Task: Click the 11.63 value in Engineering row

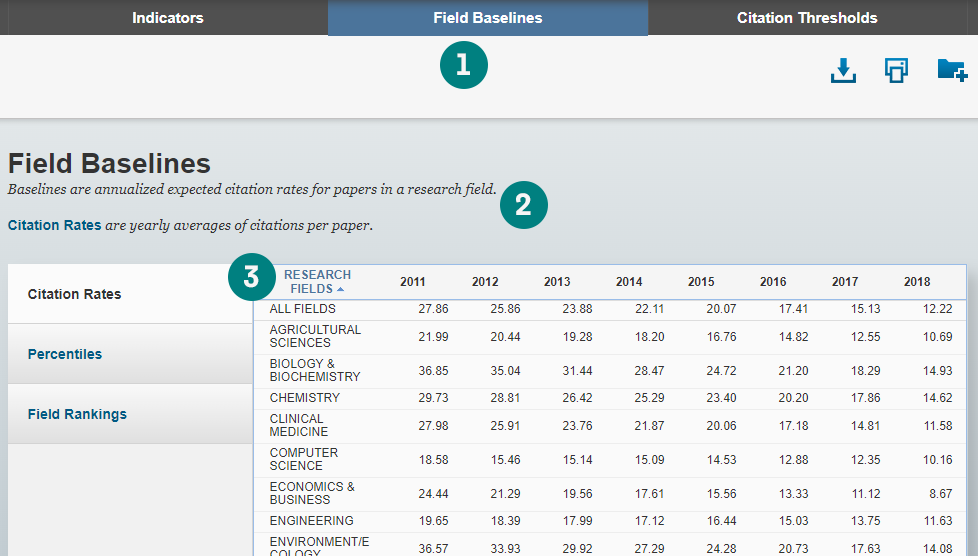Action: coord(937,520)
